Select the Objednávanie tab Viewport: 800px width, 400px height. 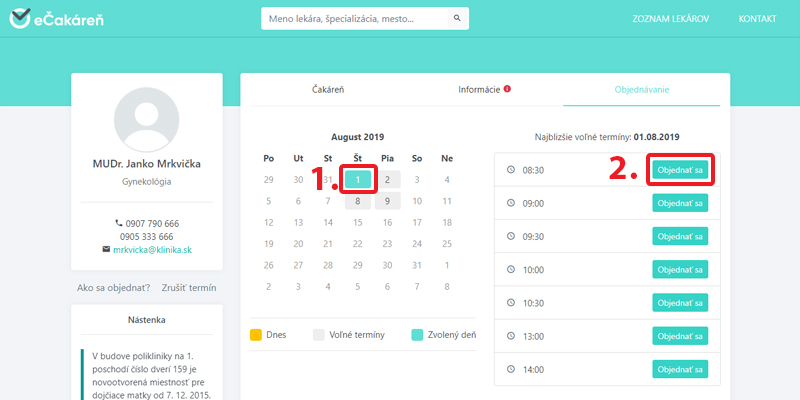coord(641,90)
